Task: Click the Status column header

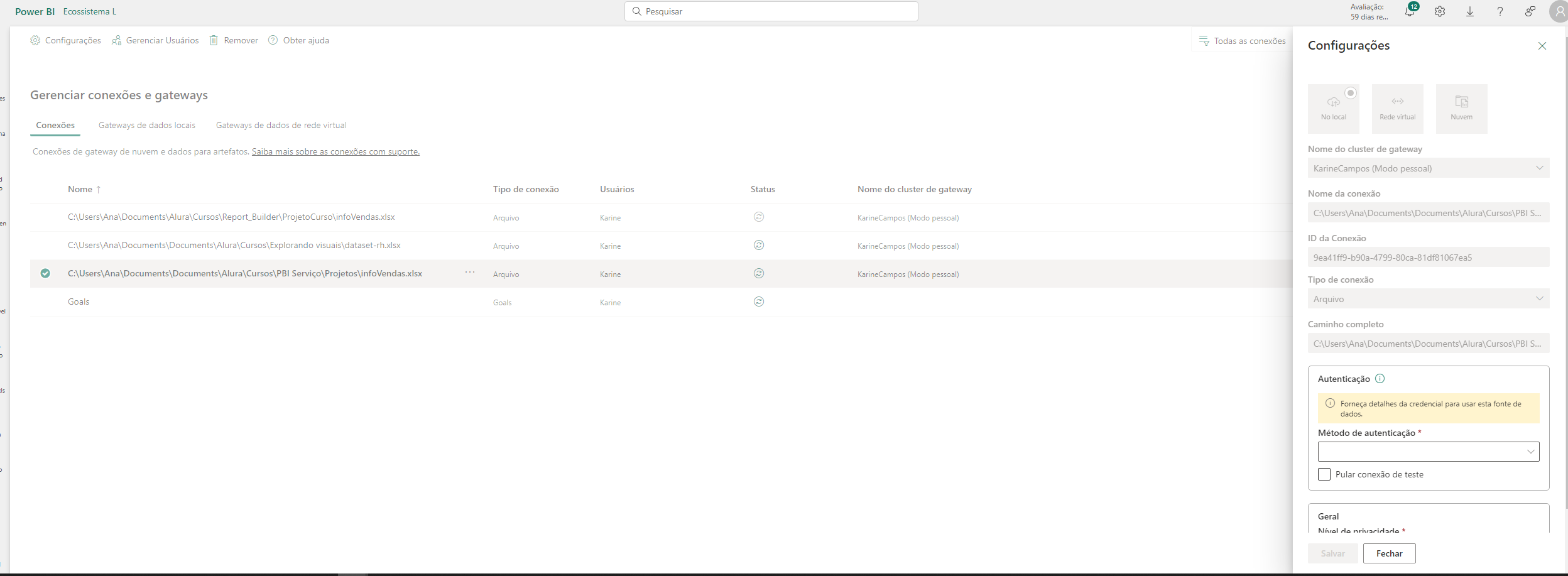Action: 763,189
